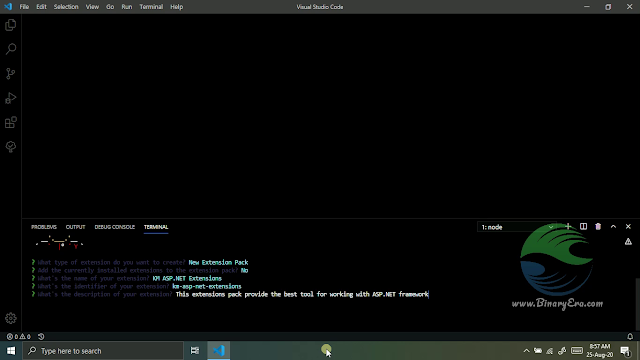
Task: Open the Run menu
Action: [127, 7]
